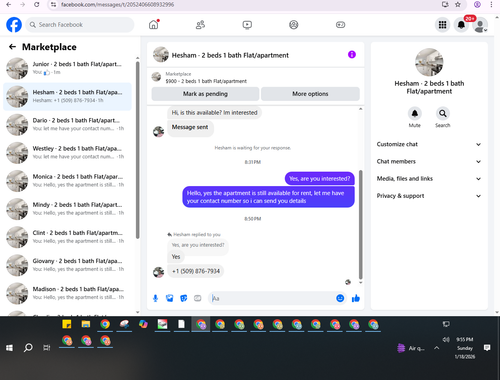Open the Friends icon in the top nav
500x380 pixels.
(x=200, y=25)
